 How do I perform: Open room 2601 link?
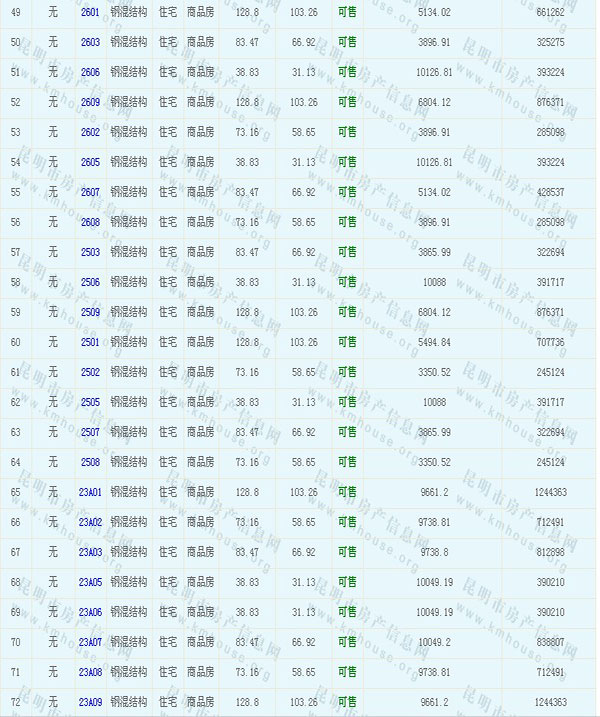(90, 12)
